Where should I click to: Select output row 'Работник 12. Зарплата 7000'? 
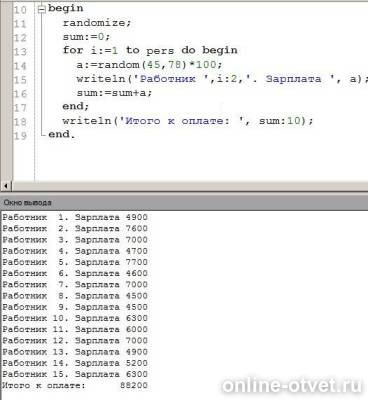[x=75, y=341]
